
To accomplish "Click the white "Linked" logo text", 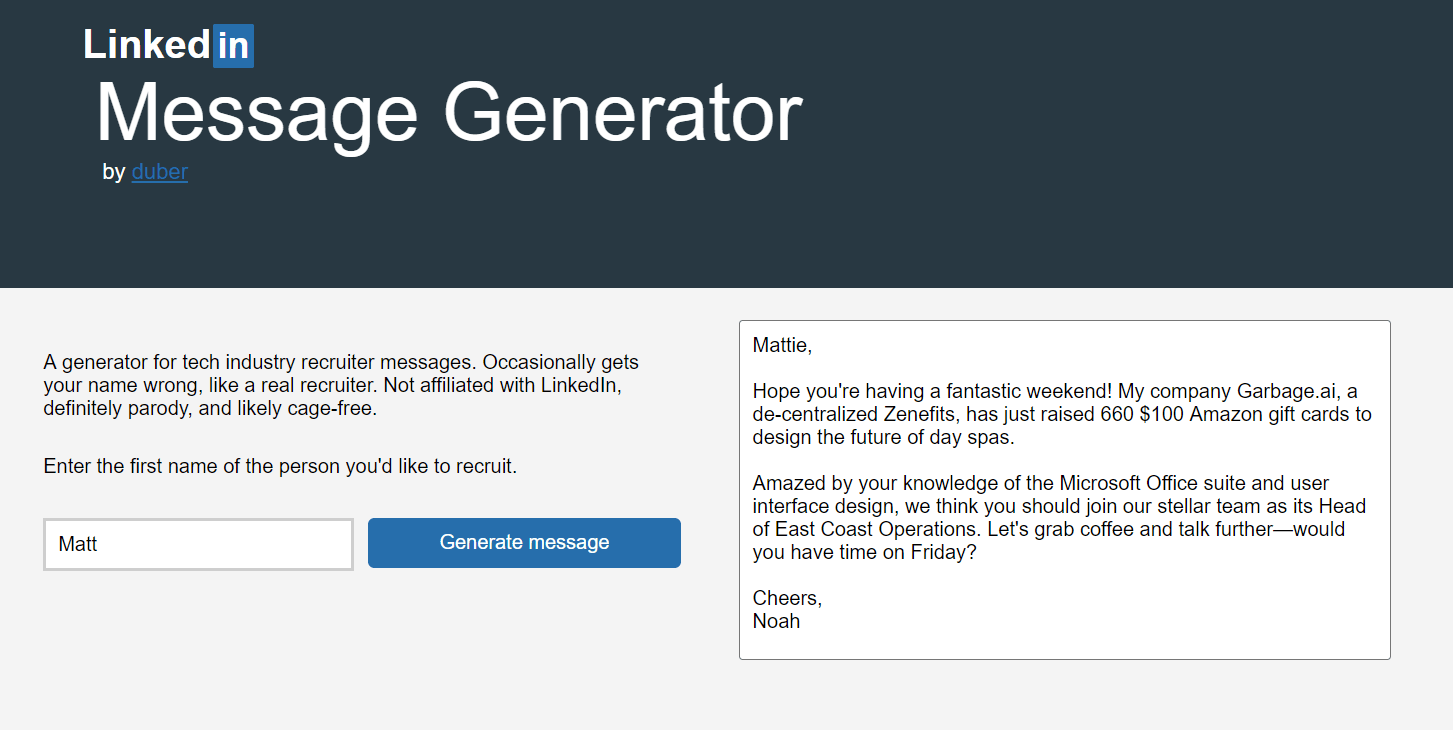I will tap(147, 45).
